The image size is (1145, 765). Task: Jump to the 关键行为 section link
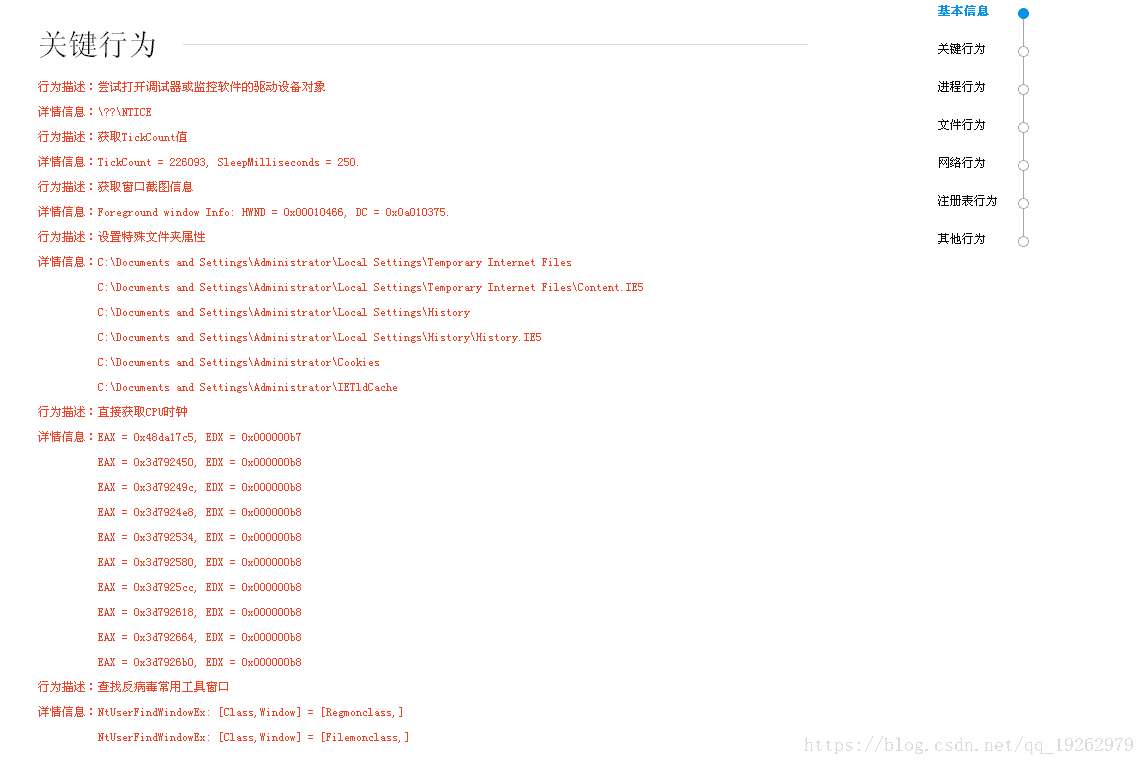point(961,49)
